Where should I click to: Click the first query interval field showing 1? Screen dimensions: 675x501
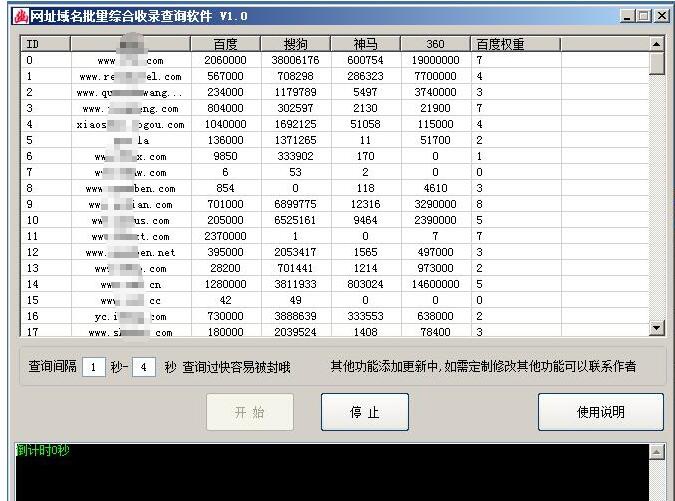point(94,367)
